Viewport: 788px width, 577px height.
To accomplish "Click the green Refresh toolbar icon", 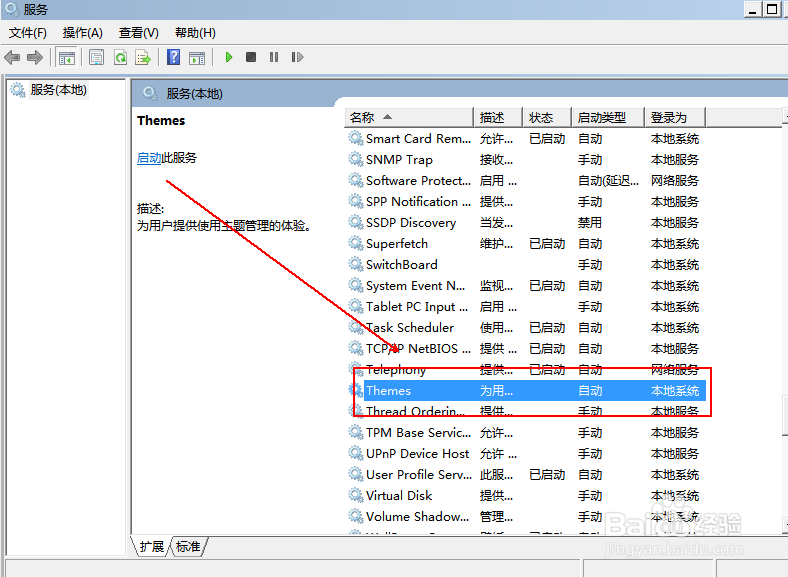I will point(120,57).
